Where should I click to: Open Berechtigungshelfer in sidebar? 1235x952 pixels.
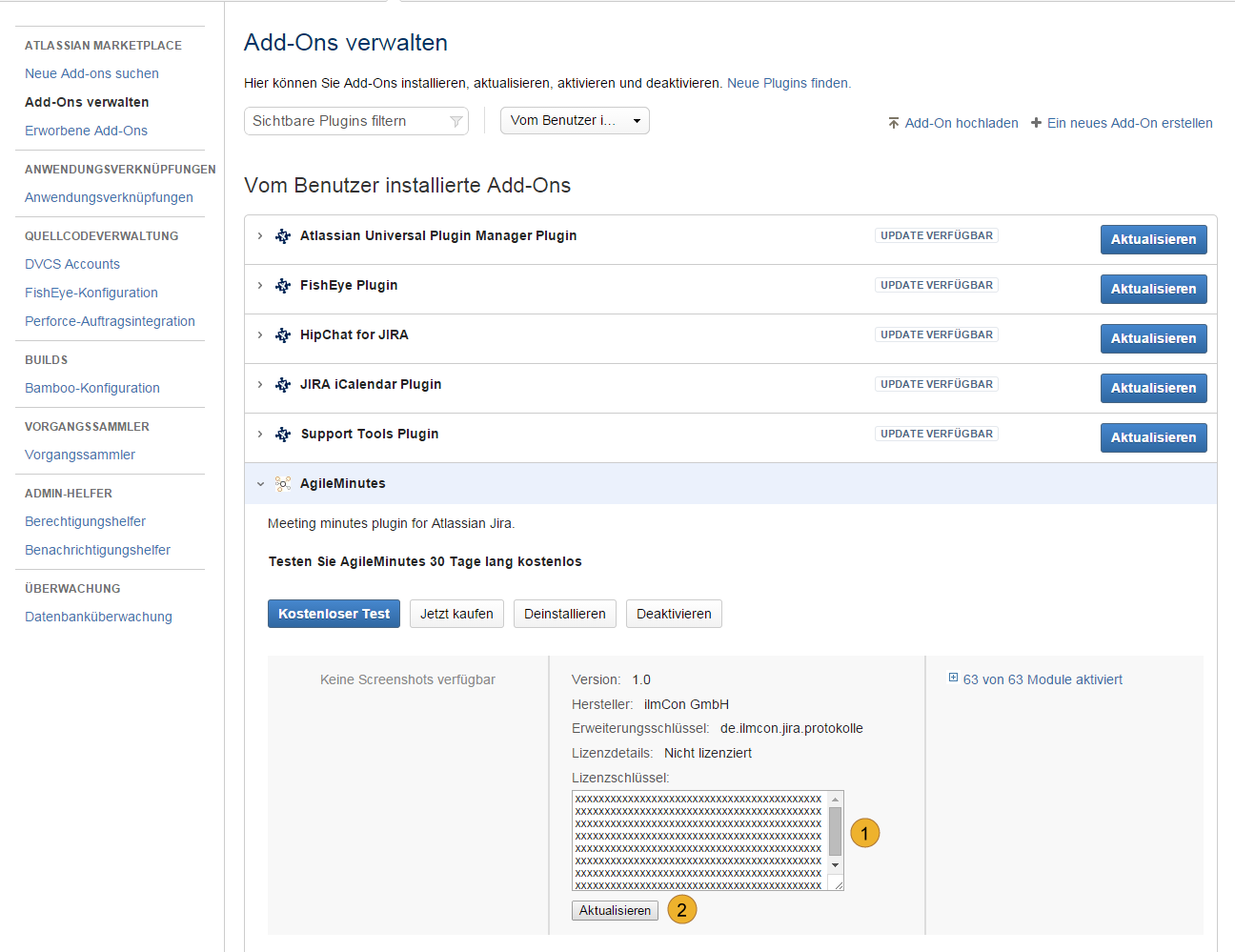85,521
